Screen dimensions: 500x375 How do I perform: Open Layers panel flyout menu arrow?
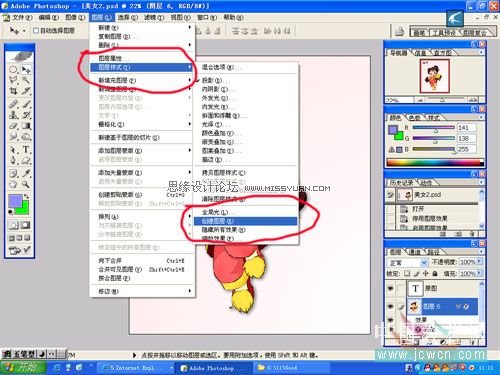pos(481,251)
